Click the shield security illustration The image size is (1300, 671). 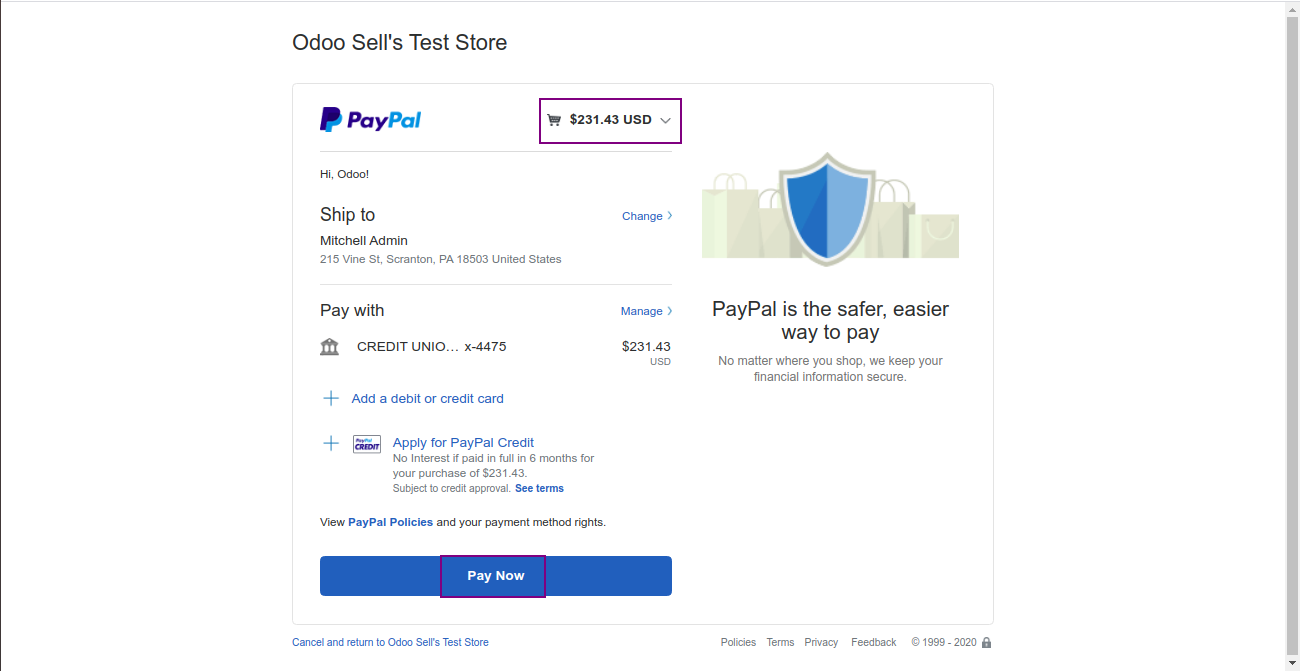click(826, 209)
